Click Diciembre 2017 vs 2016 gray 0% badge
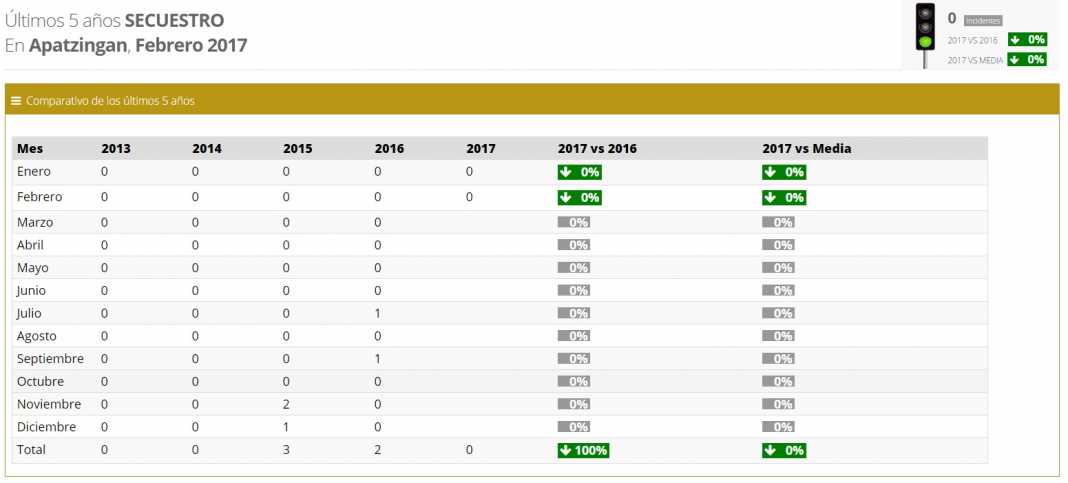The image size is (1068, 483). [574, 427]
